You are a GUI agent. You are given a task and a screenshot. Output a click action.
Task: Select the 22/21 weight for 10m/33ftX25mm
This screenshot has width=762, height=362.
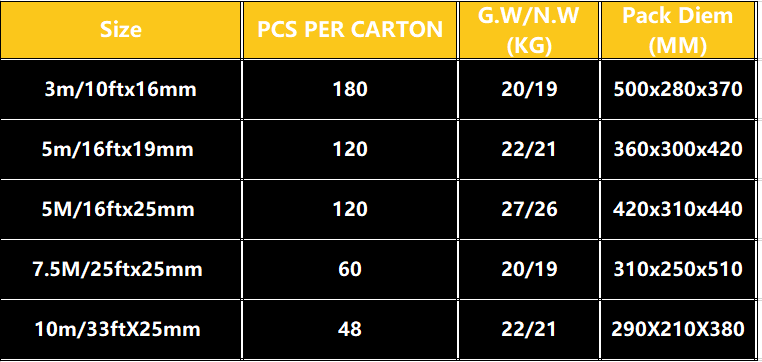click(529, 329)
